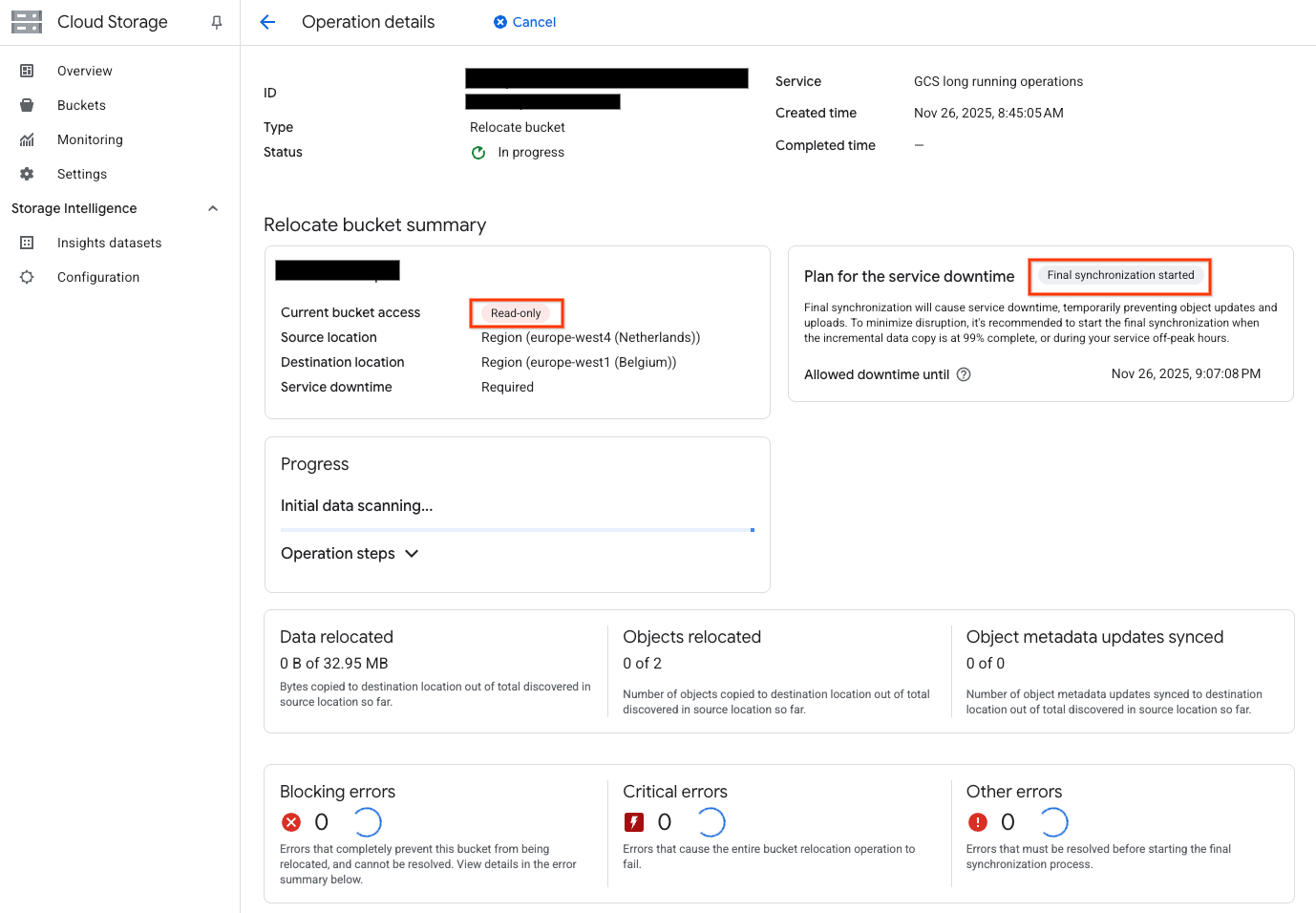Click the Overview sidebar icon
Screen dimensions: 1316x913
point(27,71)
